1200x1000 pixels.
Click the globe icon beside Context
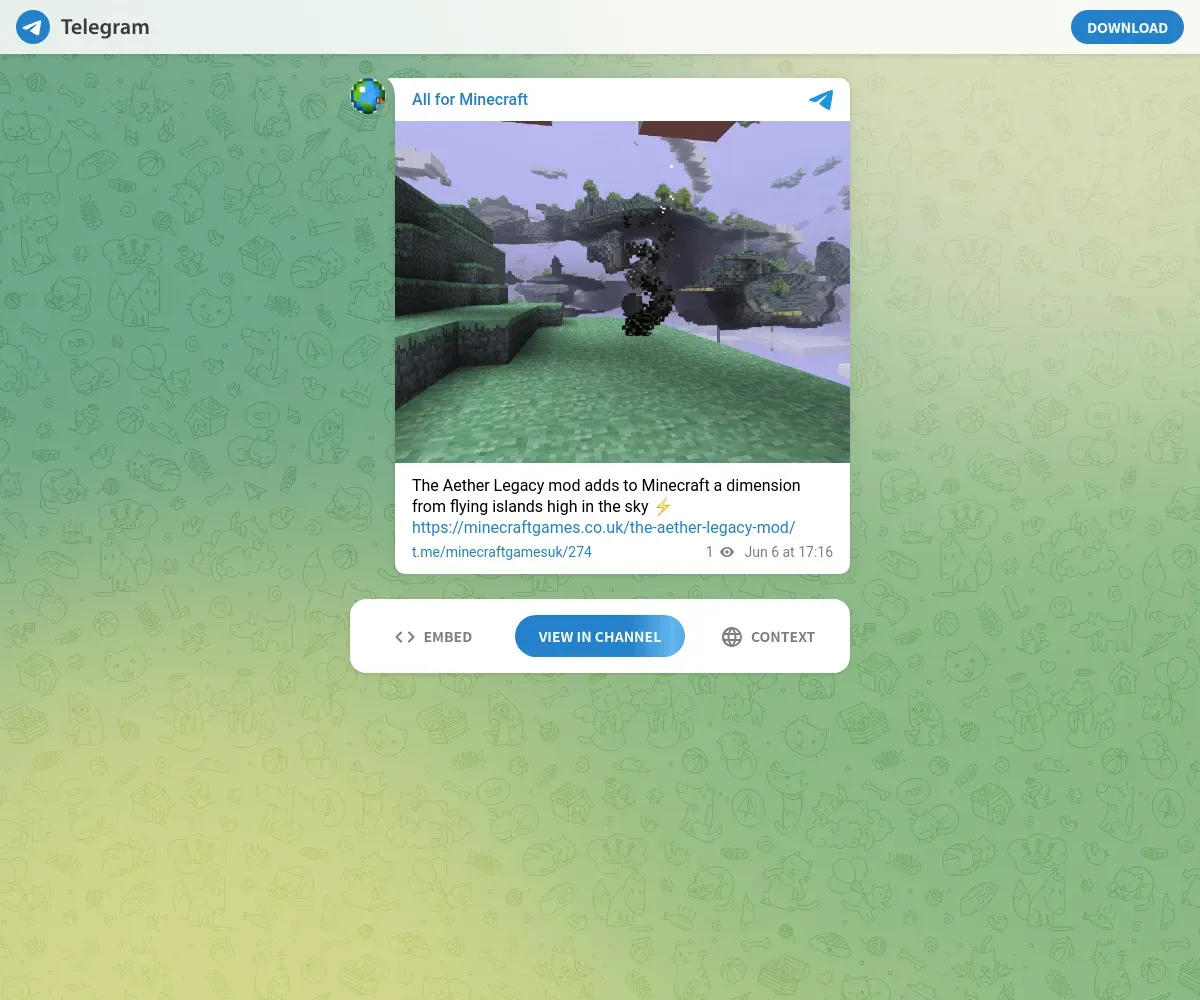[x=732, y=637]
